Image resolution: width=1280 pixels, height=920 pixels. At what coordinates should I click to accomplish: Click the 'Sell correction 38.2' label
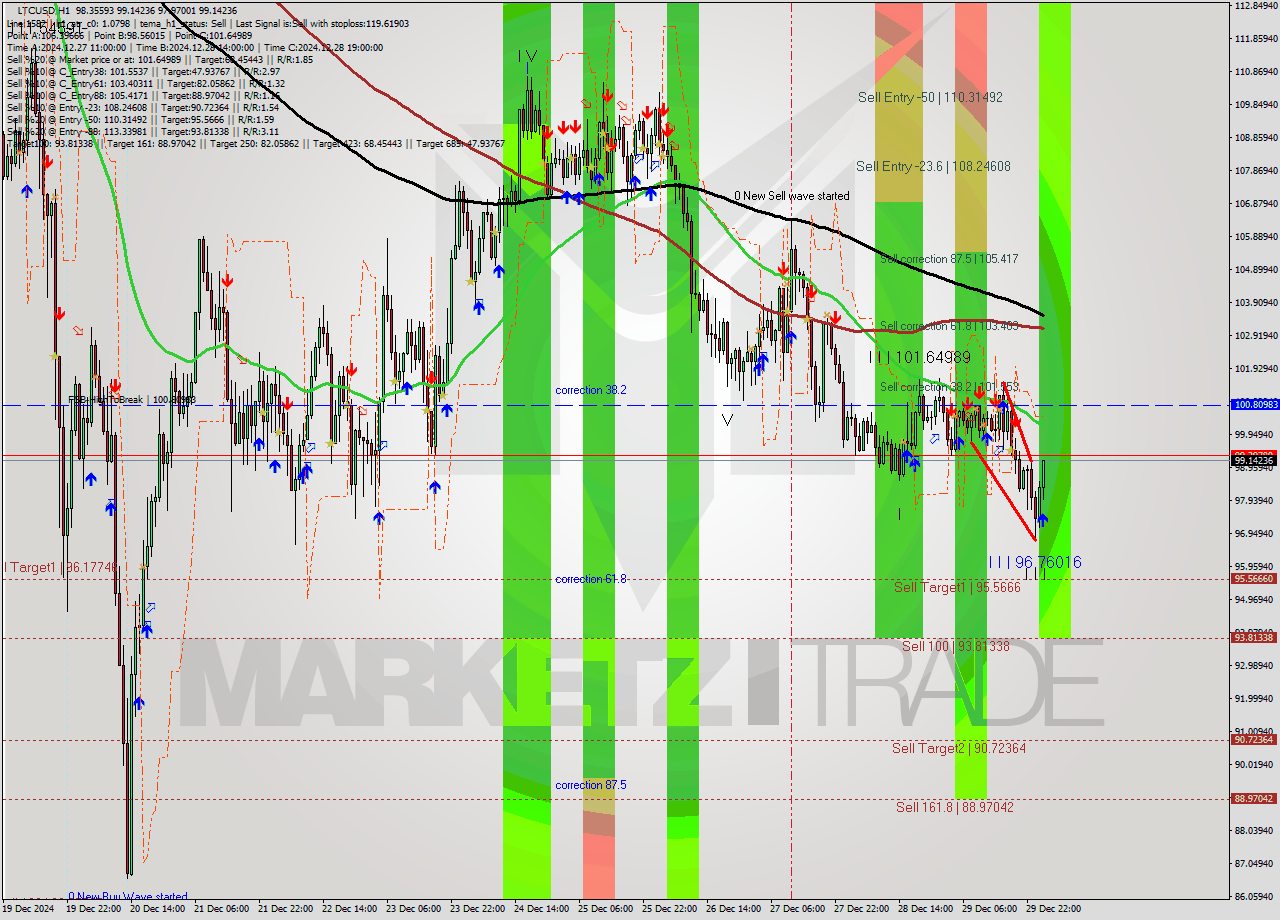(949, 387)
